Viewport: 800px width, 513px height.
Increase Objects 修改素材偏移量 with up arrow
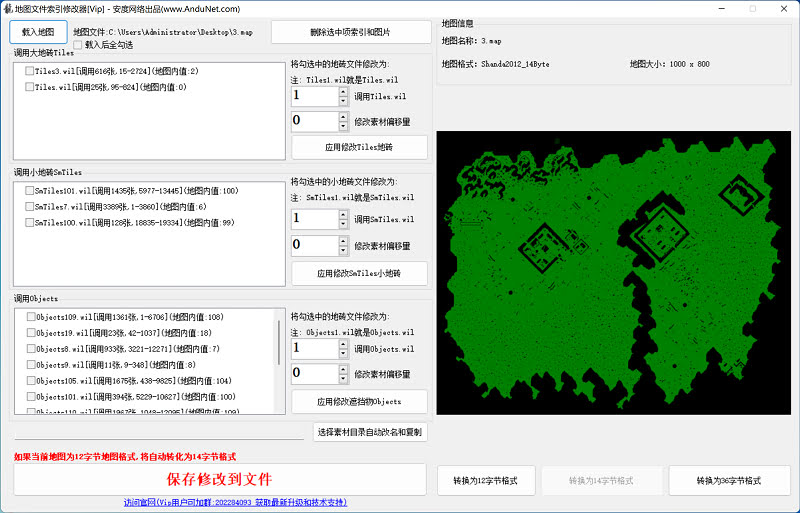coord(343,369)
